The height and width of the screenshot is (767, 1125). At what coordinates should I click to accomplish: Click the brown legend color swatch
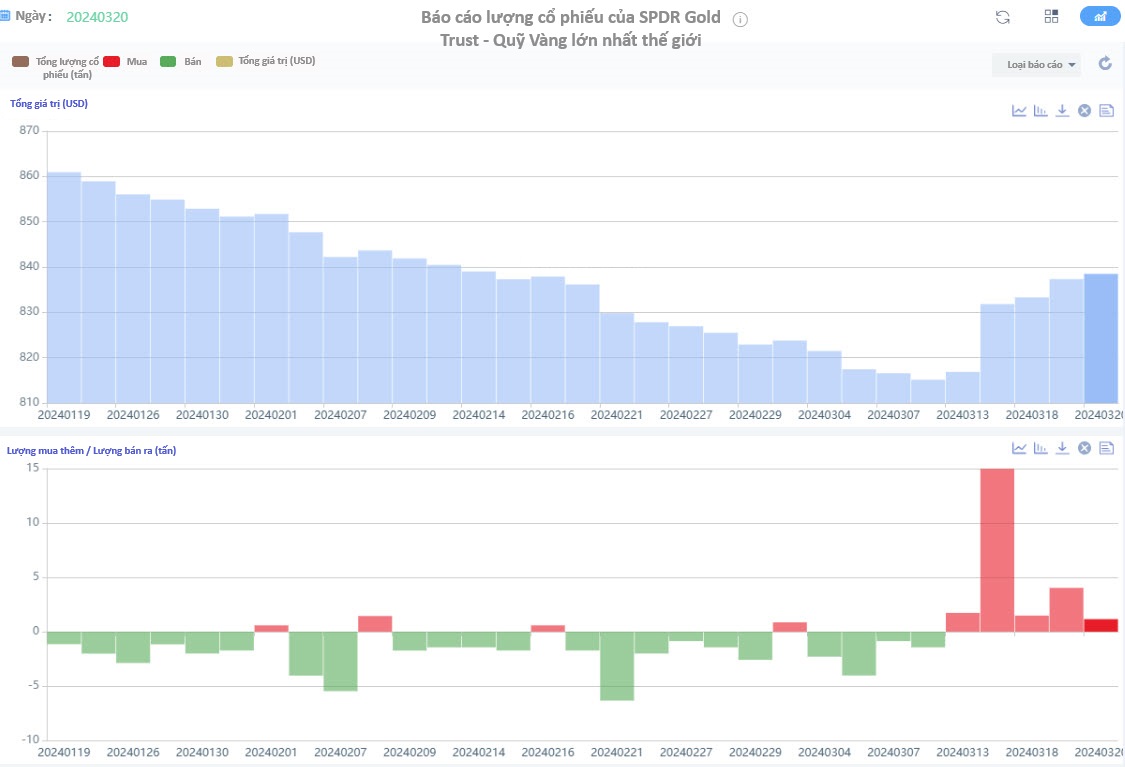[x=20, y=62]
